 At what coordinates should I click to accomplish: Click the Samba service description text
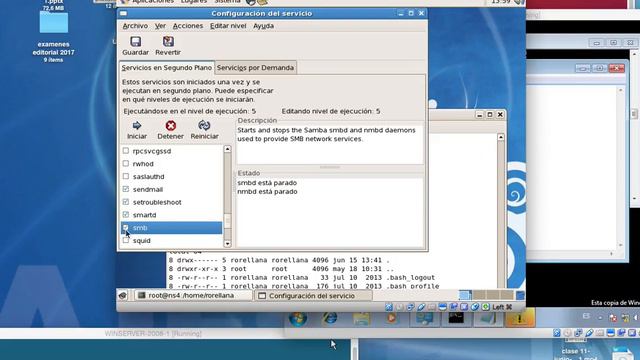(x=326, y=135)
